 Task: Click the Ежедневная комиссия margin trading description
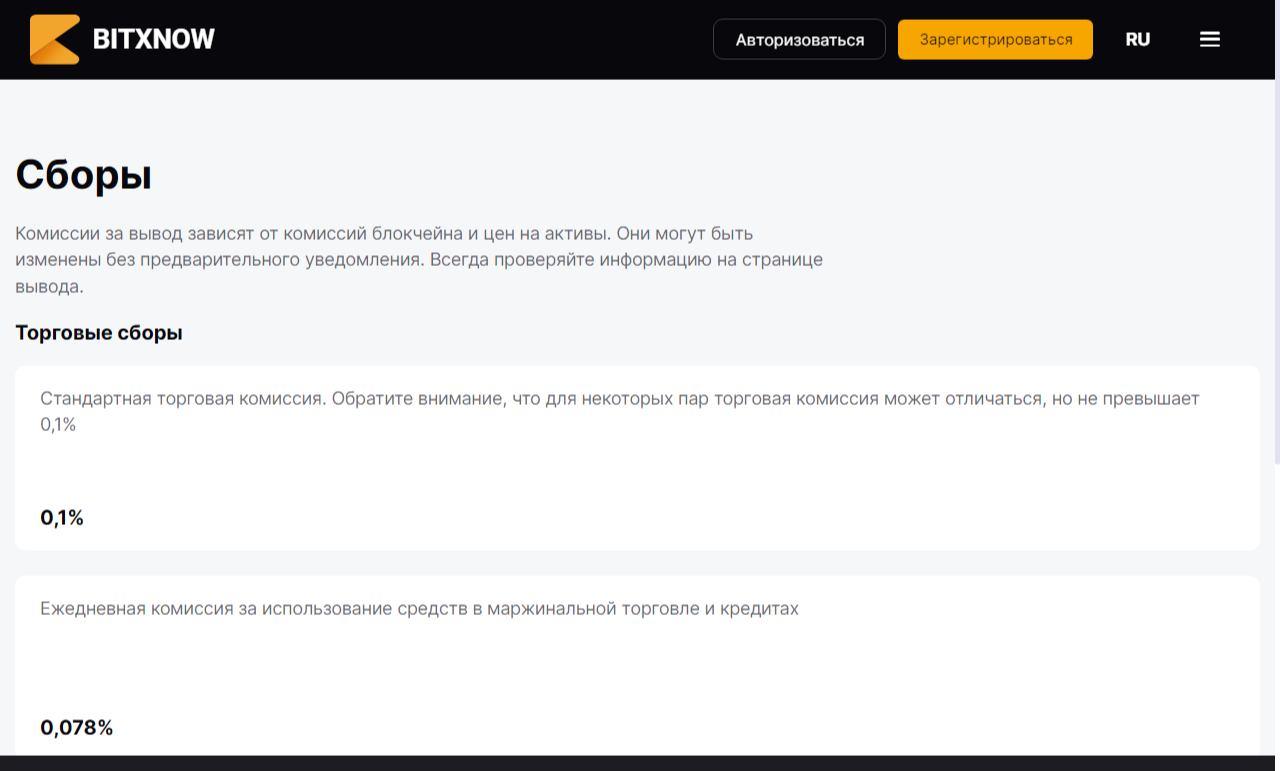pyautogui.click(x=419, y=609)
